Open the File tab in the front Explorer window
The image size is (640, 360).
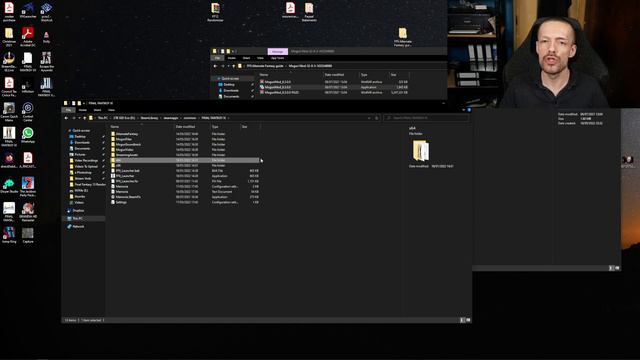[x=69, y=110]
